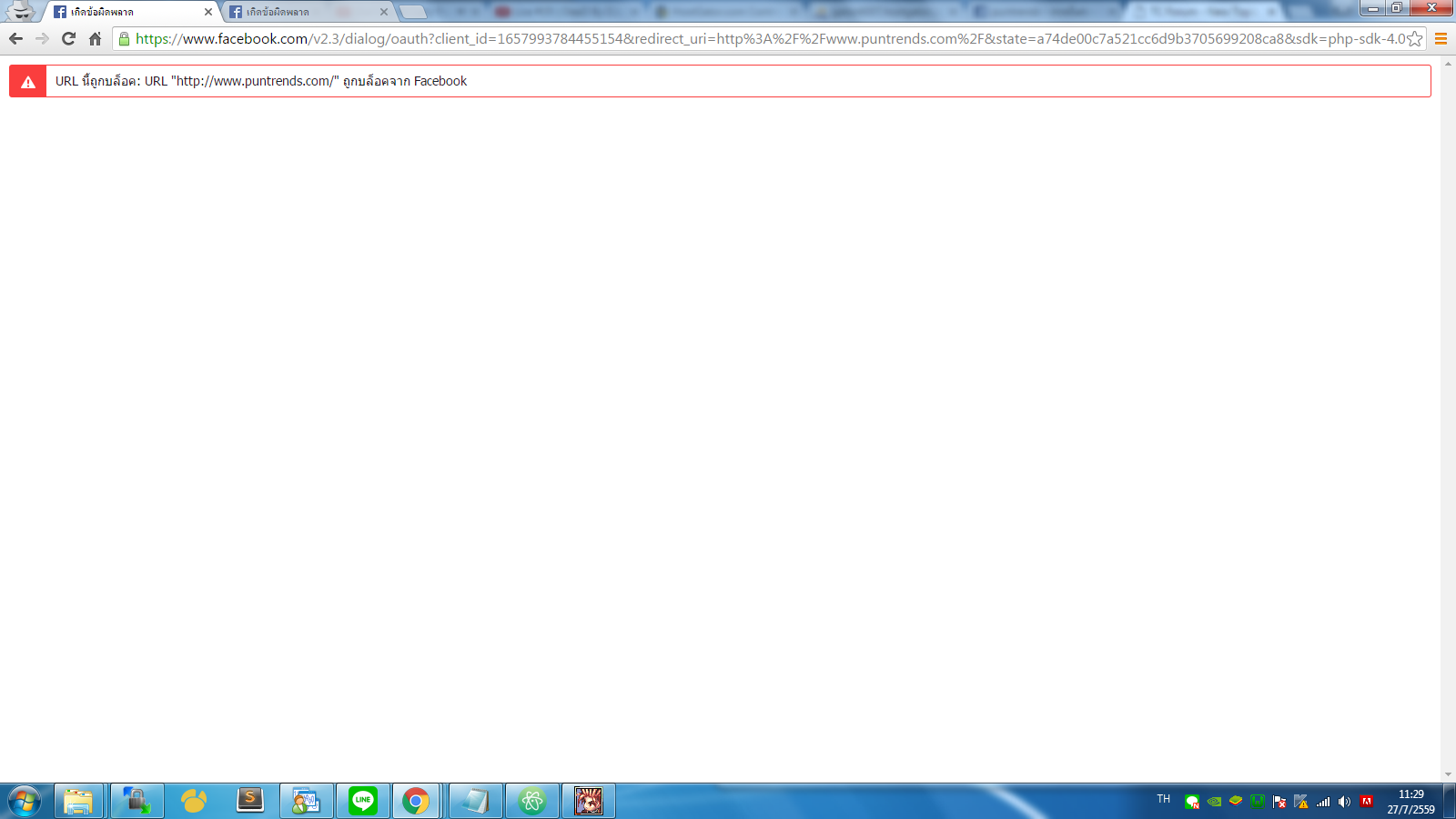
Task: Click the scrollbar down arrow
Action: click(x=1448, y=774)
